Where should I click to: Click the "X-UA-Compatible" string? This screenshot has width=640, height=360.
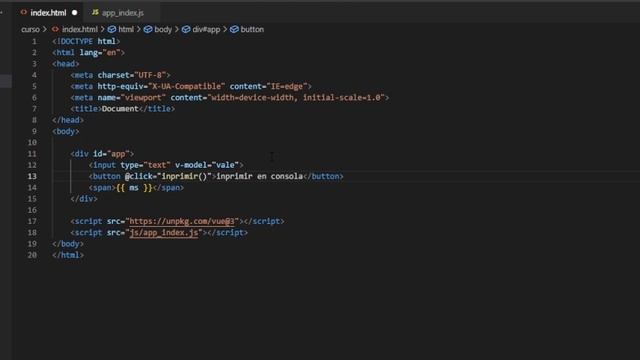(x=186, y=87)
